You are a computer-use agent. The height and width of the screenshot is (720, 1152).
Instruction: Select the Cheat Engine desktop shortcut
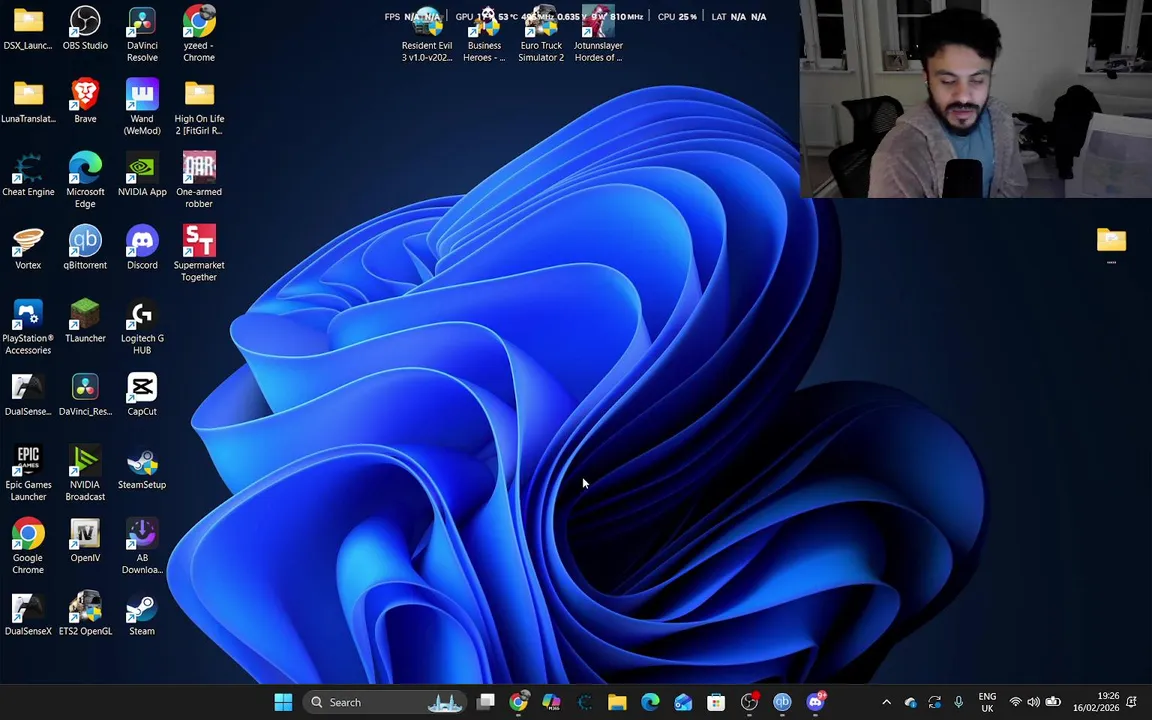coord(28,175)
